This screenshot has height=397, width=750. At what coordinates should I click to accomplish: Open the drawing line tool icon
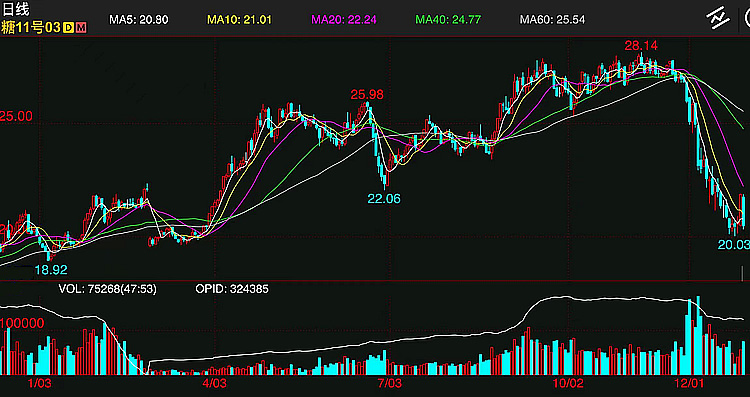pos(718,18)
